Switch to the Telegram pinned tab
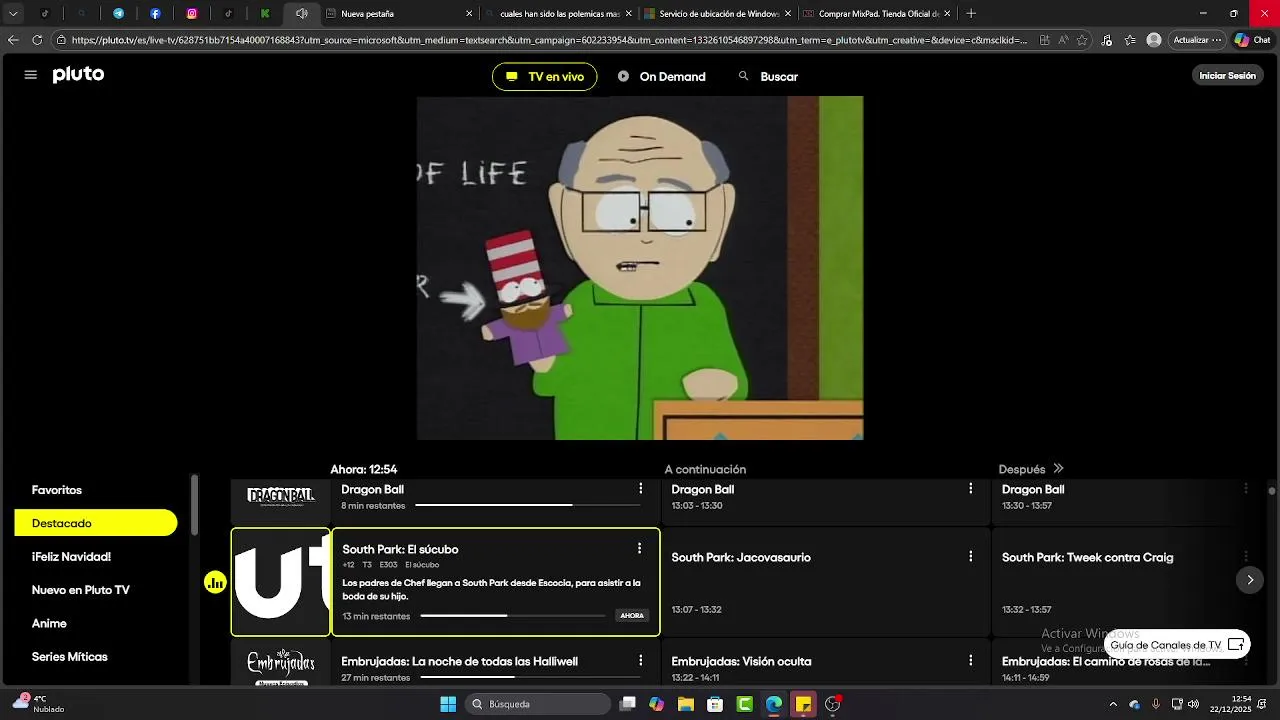Screen dimensions: 1280x720 click(118, 14)
